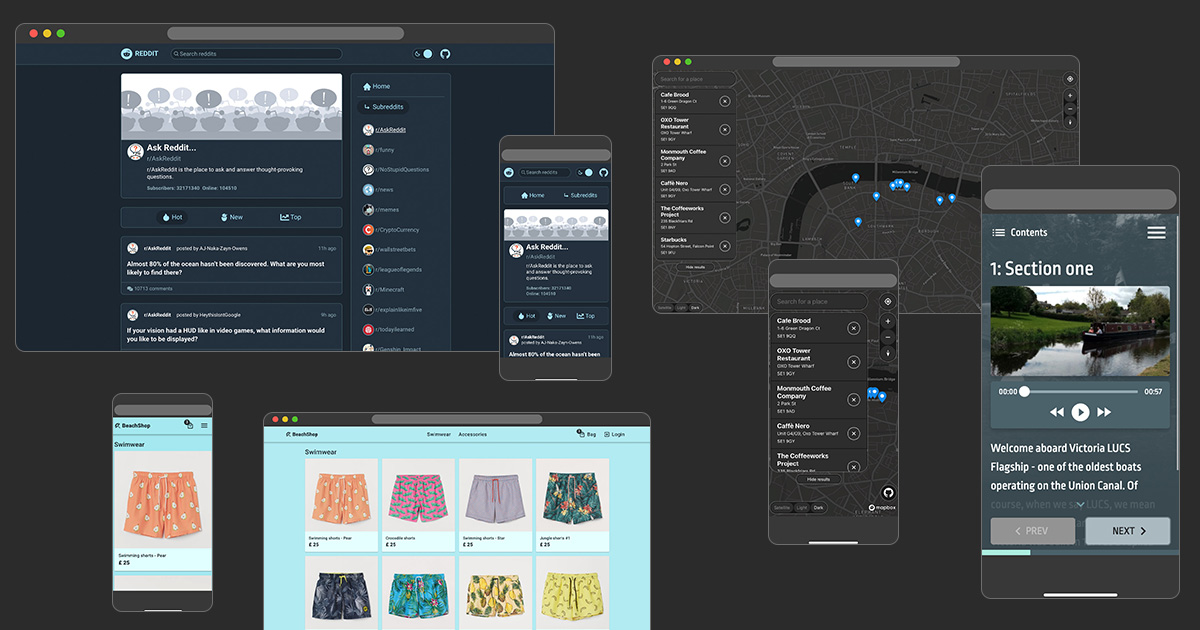The width and height of the screenshot is (1200, 630).
Task: Zoom in with the plus icon on mobile map
Action: (888, 322)
